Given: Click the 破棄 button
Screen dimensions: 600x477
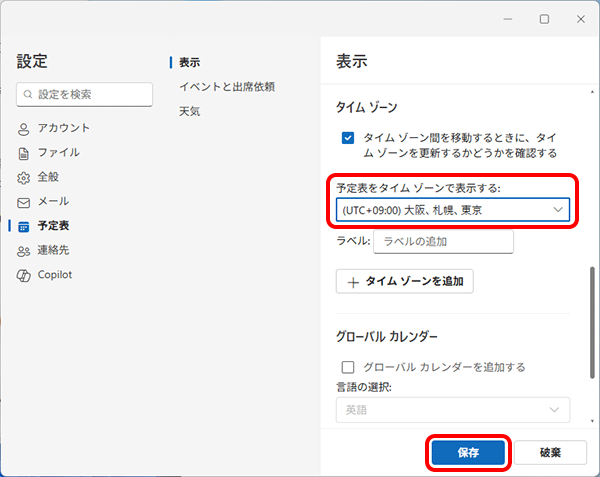Looking at the screenshot, I should 549,452.
